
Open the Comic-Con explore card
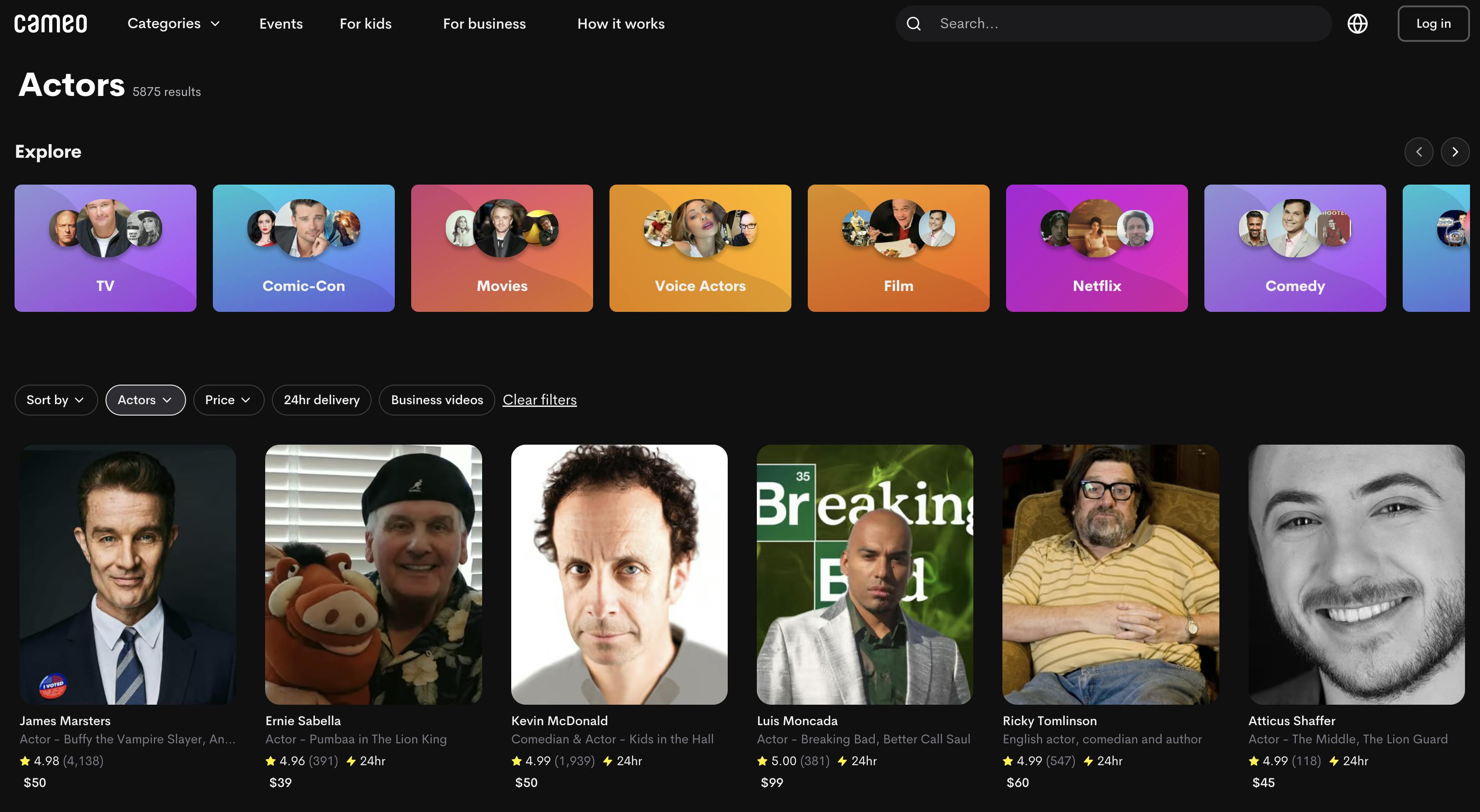click(x=303, y=248)
